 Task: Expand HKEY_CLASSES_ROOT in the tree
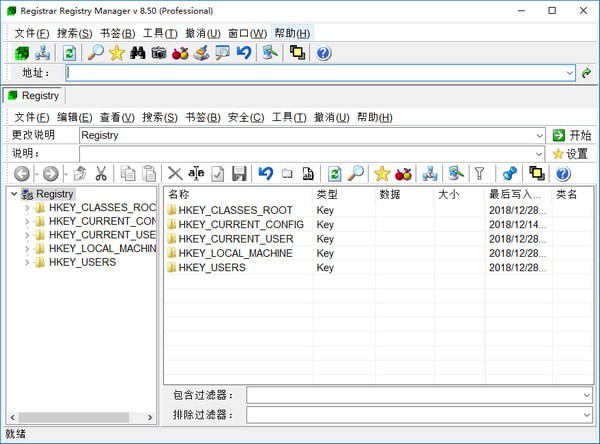click(27, 208)
